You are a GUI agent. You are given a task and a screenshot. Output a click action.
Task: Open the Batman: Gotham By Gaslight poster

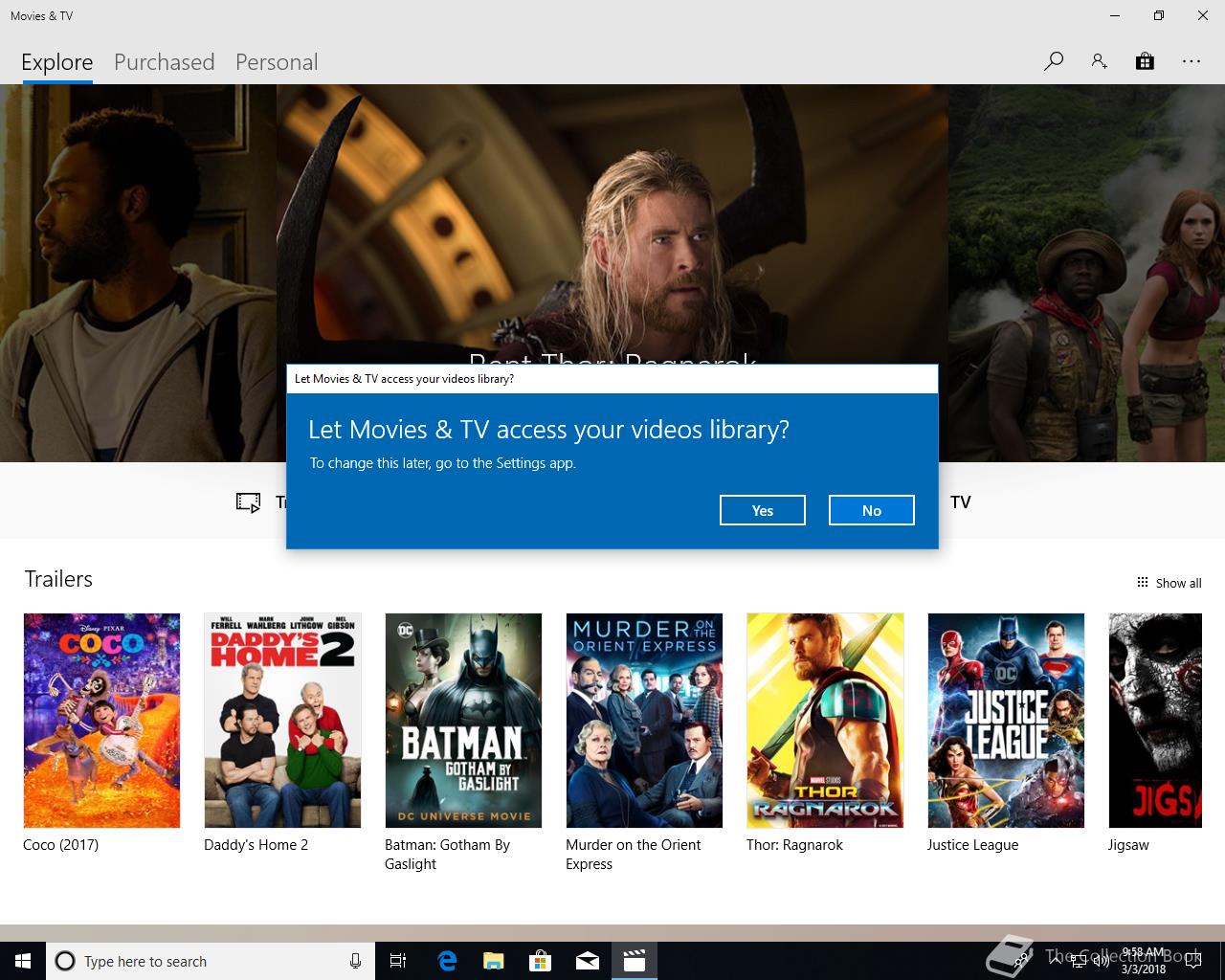click(x=463, y=721)
